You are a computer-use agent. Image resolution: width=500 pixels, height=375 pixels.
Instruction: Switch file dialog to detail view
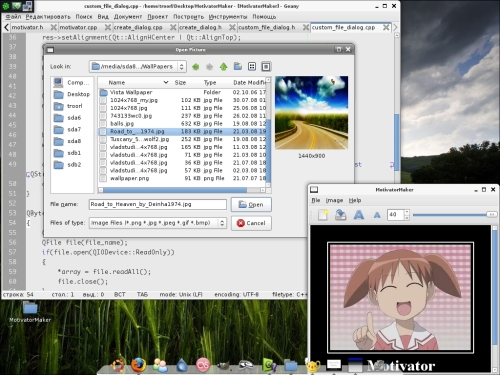tap(266, 67)
